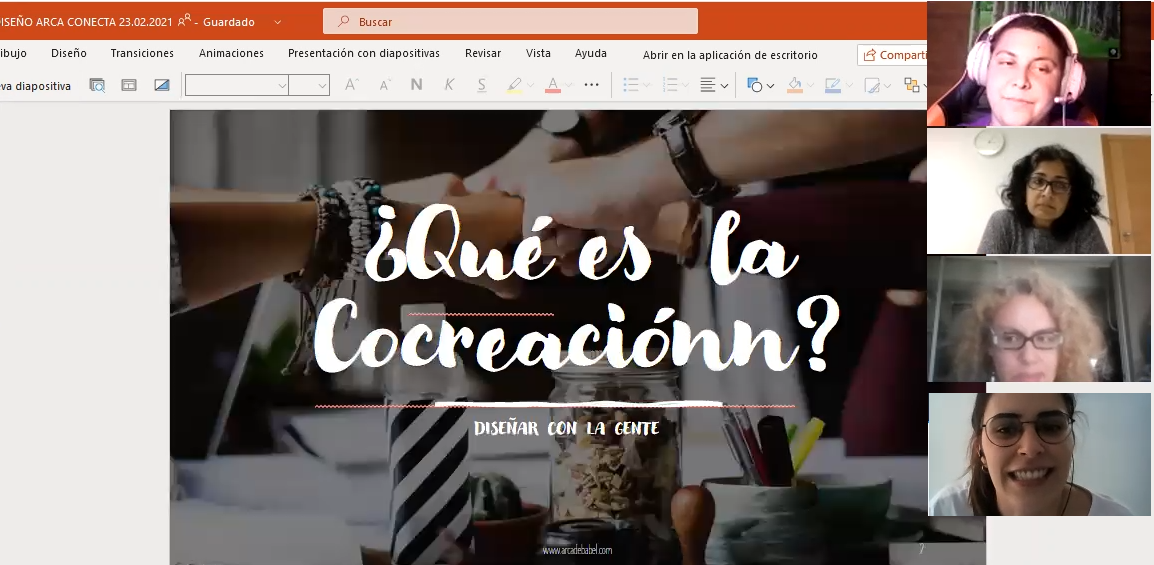This screenshot has width=1154, height=565.
Task: Click www.arcadebabel.com footer text on slide
Action: coord(577,550)
